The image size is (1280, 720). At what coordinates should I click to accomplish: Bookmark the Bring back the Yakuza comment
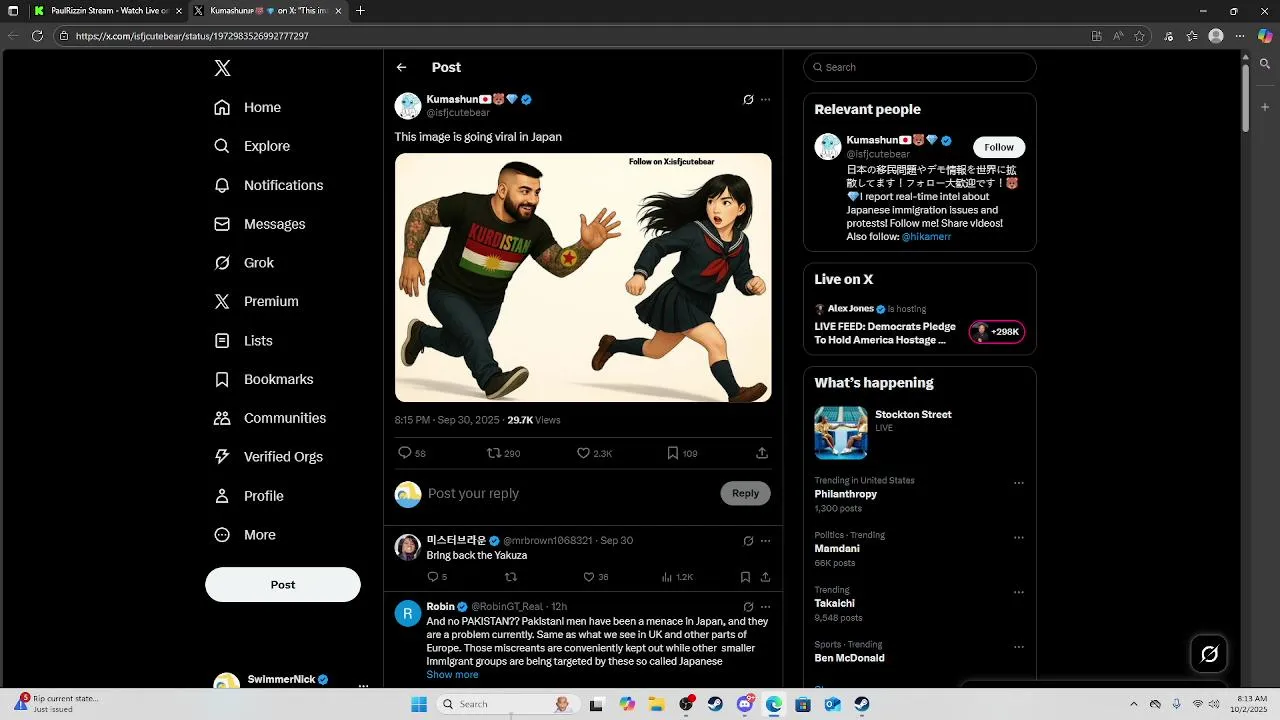point(745,577)
